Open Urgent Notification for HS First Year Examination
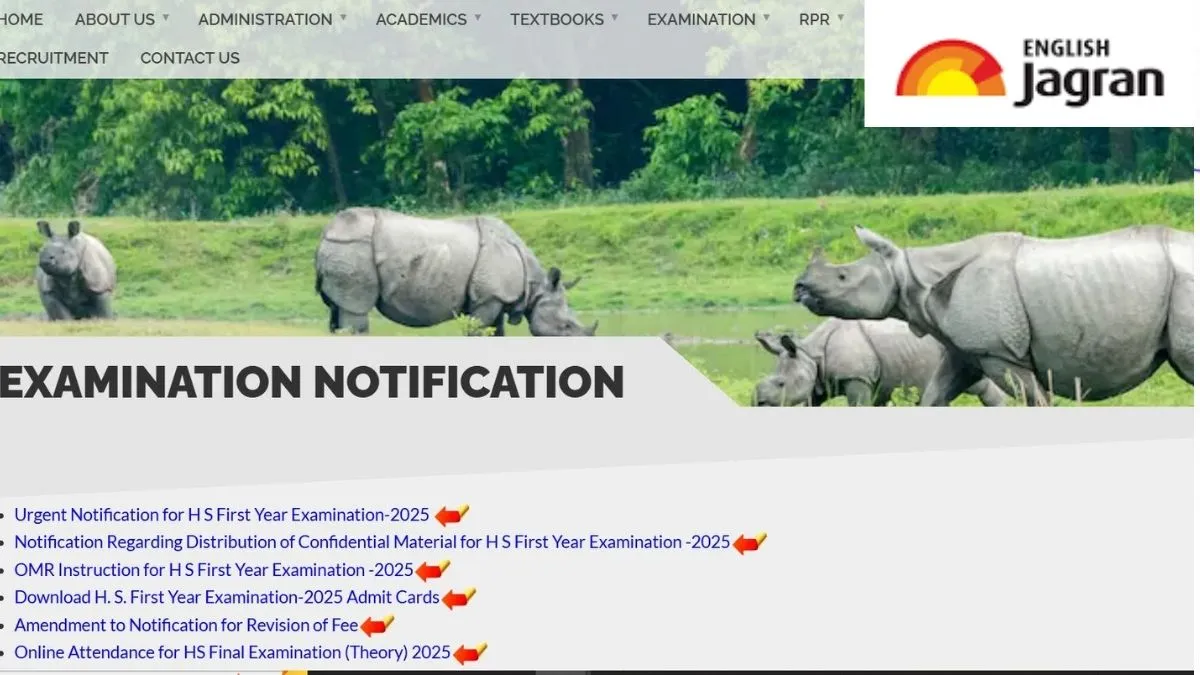Image resolution: width=1200 pixels, height=675 pixels. [x=221, y=515]
